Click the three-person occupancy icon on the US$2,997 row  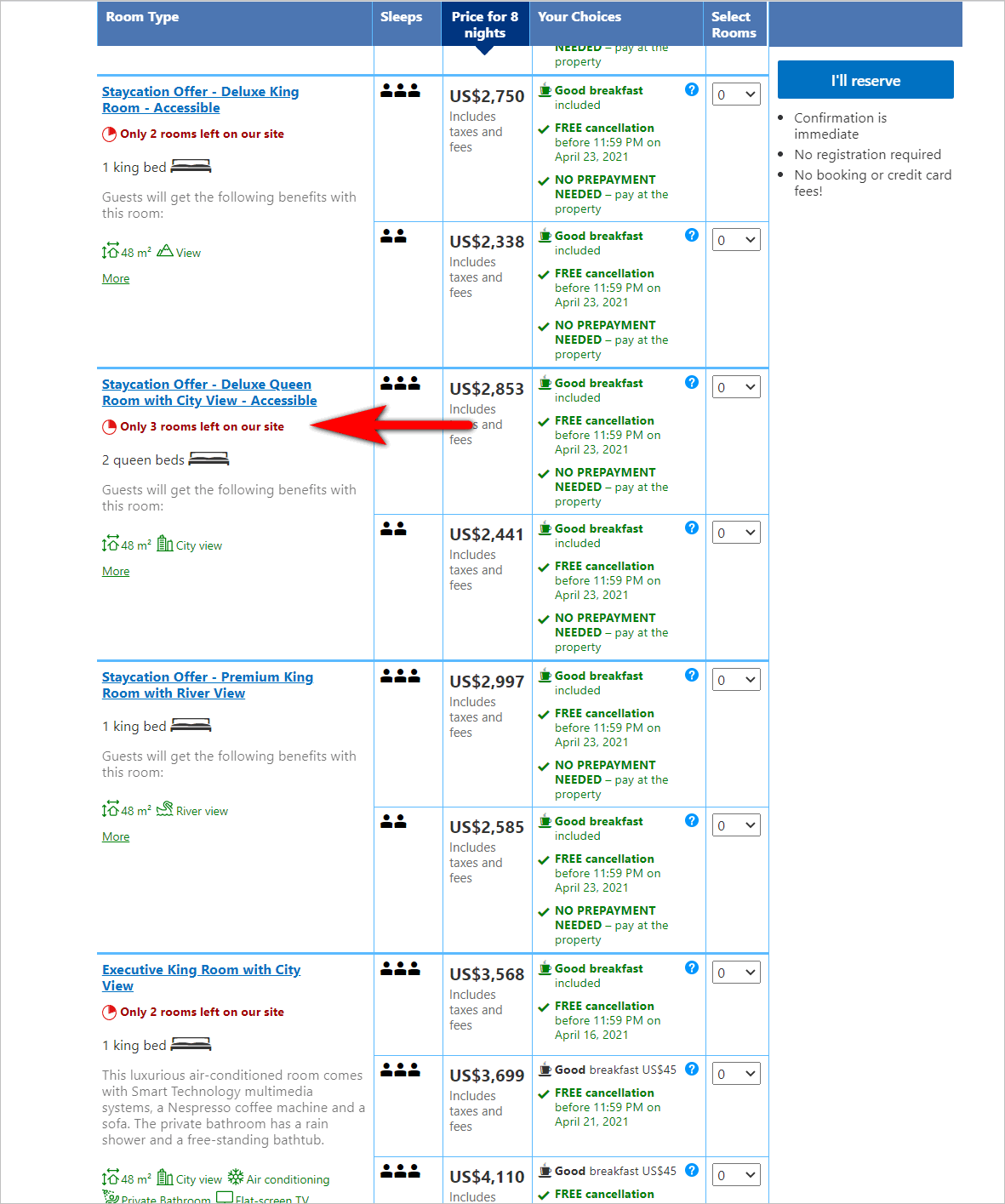(400, 676)
